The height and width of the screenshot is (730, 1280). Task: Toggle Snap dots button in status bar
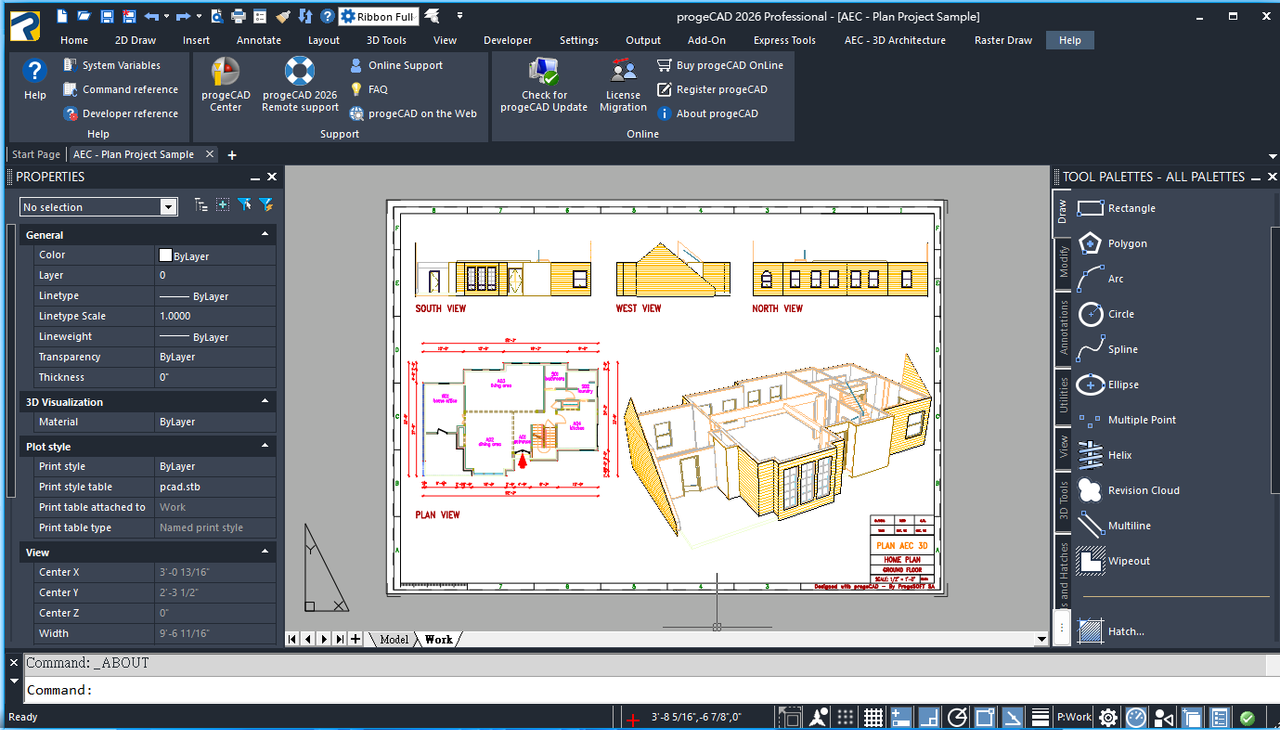[x=846, y=717]
